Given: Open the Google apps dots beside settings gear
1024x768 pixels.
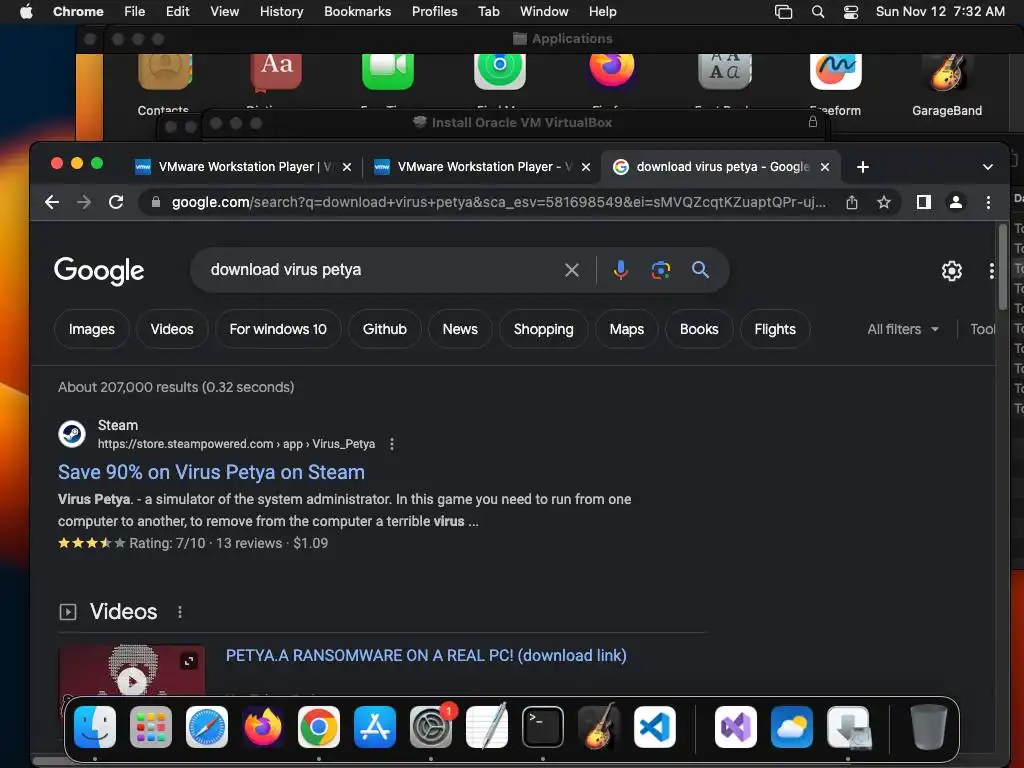Looking at the screenshot, I should click(x=991, y=270).
